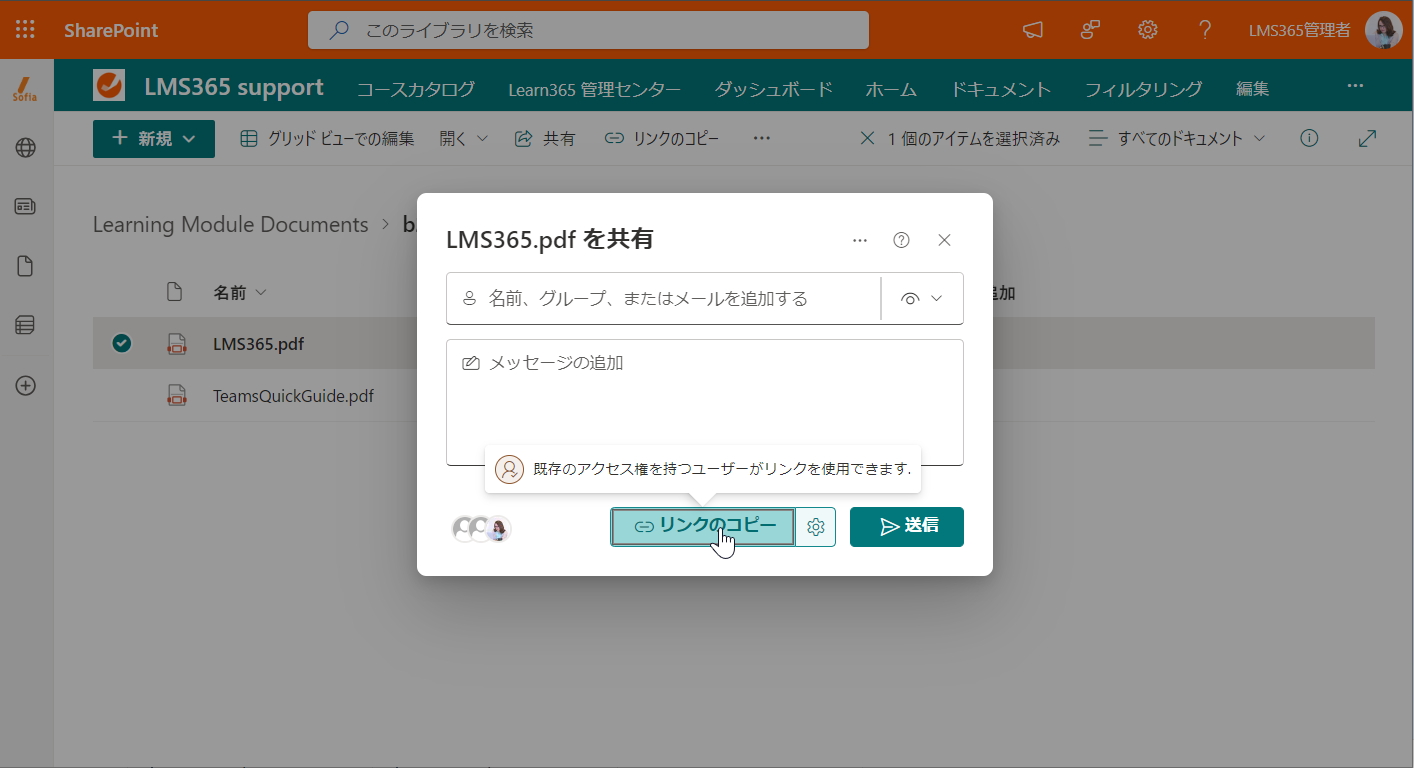Open the file icon in left rail
1414x768 pixels.
[25, 266]
